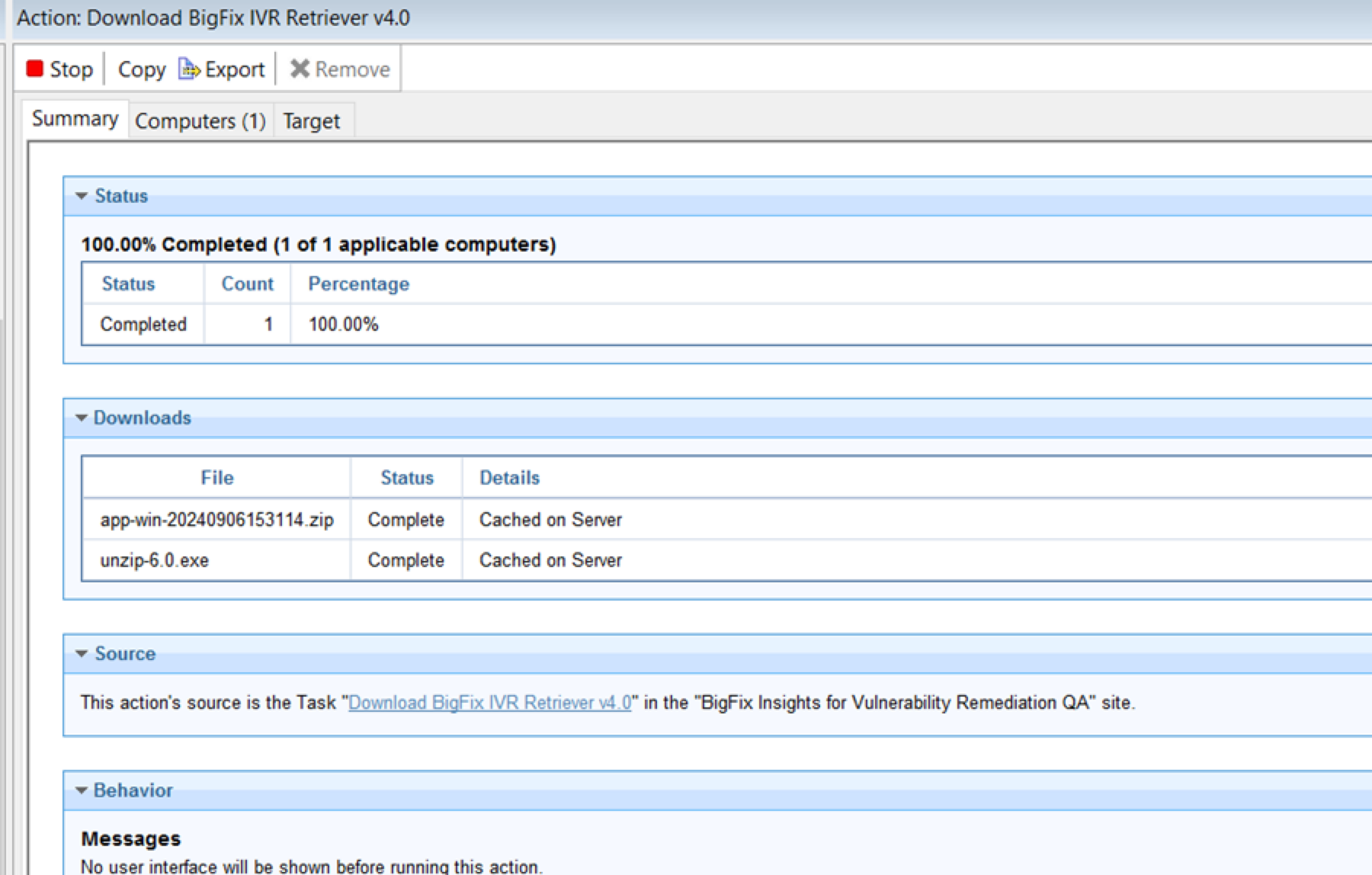Image resolution: width=1372 pixels, height=875 pixels.
Task: Click the action title Download BigFix IVR Retriever v4.0
Action: point(213,18)
